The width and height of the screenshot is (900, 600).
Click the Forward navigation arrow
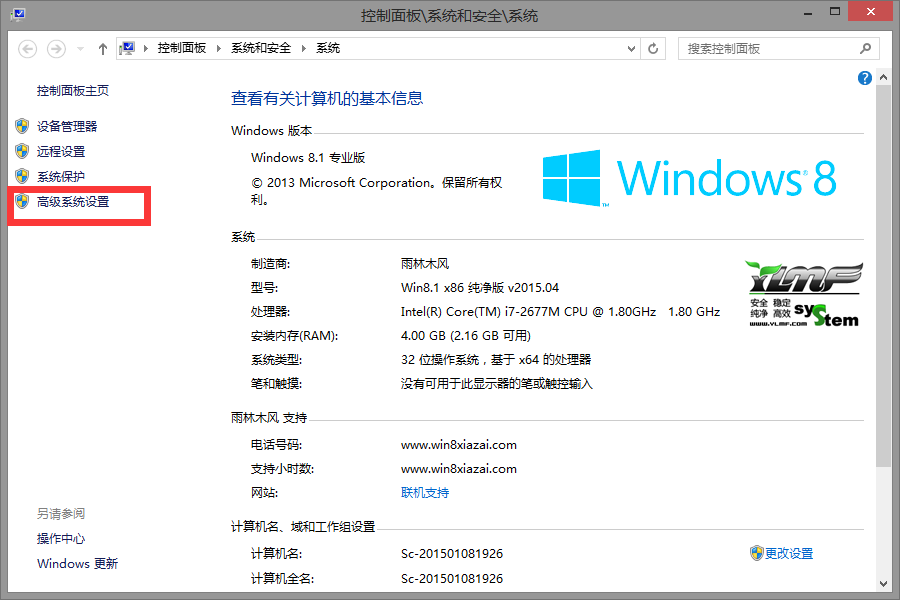tap(56, 49)
